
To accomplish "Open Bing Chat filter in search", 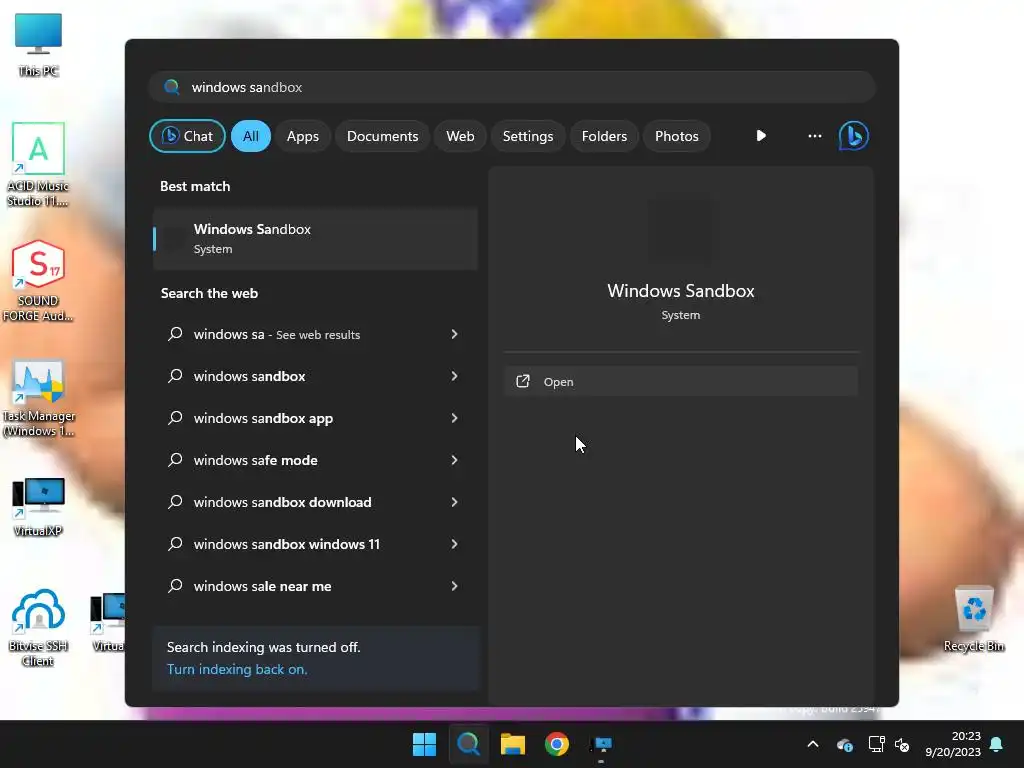I will pyautogui.click(x=187, y=136).
